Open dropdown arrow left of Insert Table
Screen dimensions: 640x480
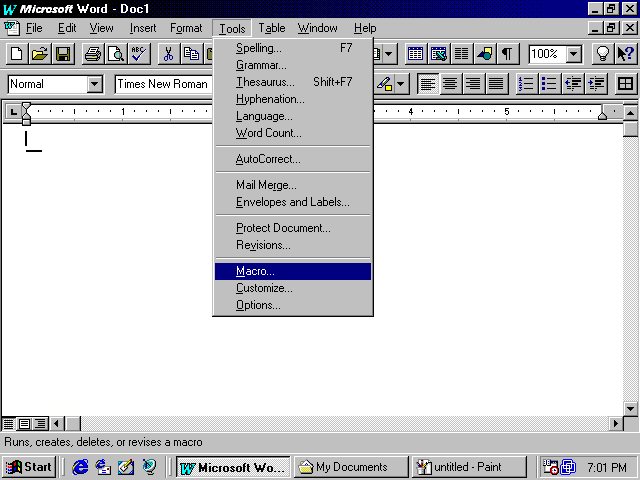click(x=389, y=54)
